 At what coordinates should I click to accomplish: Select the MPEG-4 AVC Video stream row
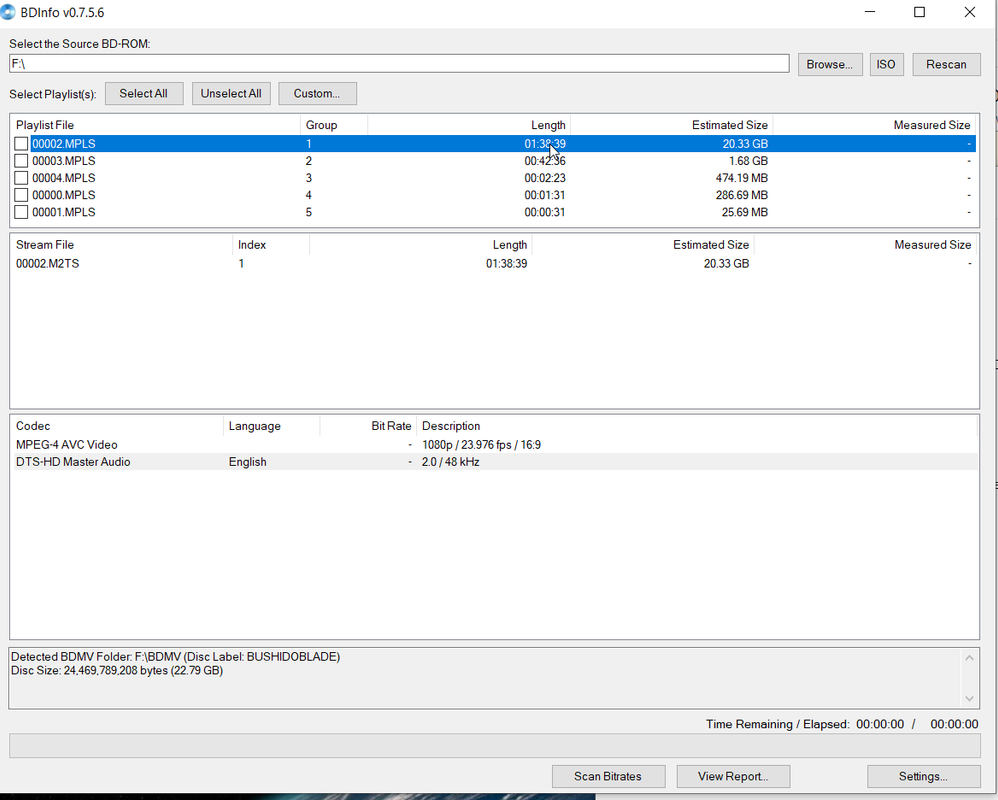click(x=494, y=445)
